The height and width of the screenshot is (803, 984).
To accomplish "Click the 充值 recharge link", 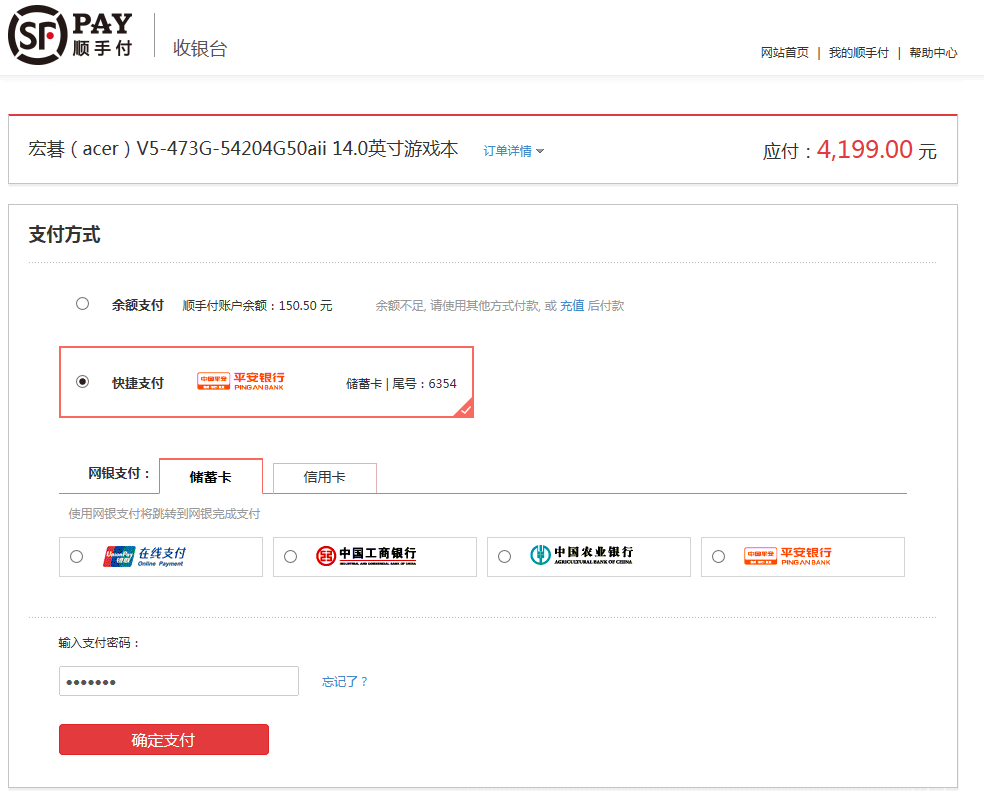I will pyautogui.click(x=572, y=306).
